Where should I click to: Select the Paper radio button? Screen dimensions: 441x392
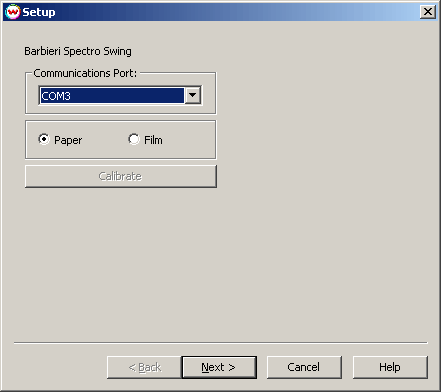point(44,139)
